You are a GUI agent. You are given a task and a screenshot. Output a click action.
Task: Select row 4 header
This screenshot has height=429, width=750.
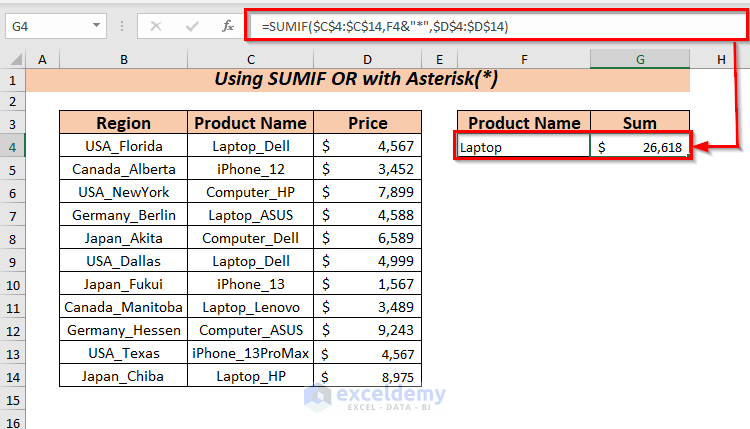click(x=13, y=146)
